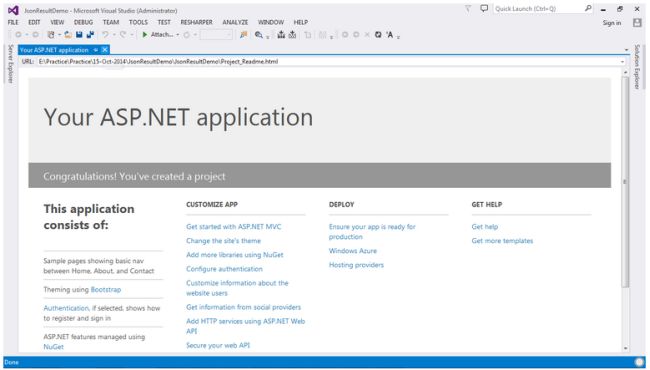Open the Bootstrap link
The height and width of the screenshot is (370, 650).
[106, 290]
